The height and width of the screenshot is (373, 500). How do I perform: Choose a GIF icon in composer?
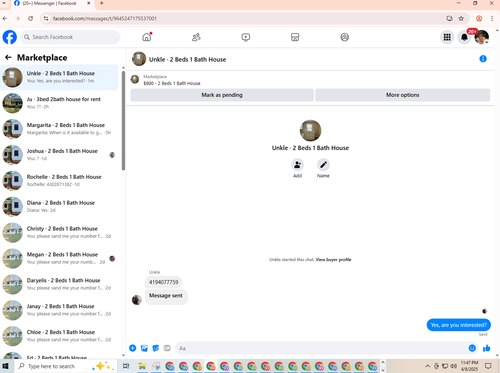[167, 348]
